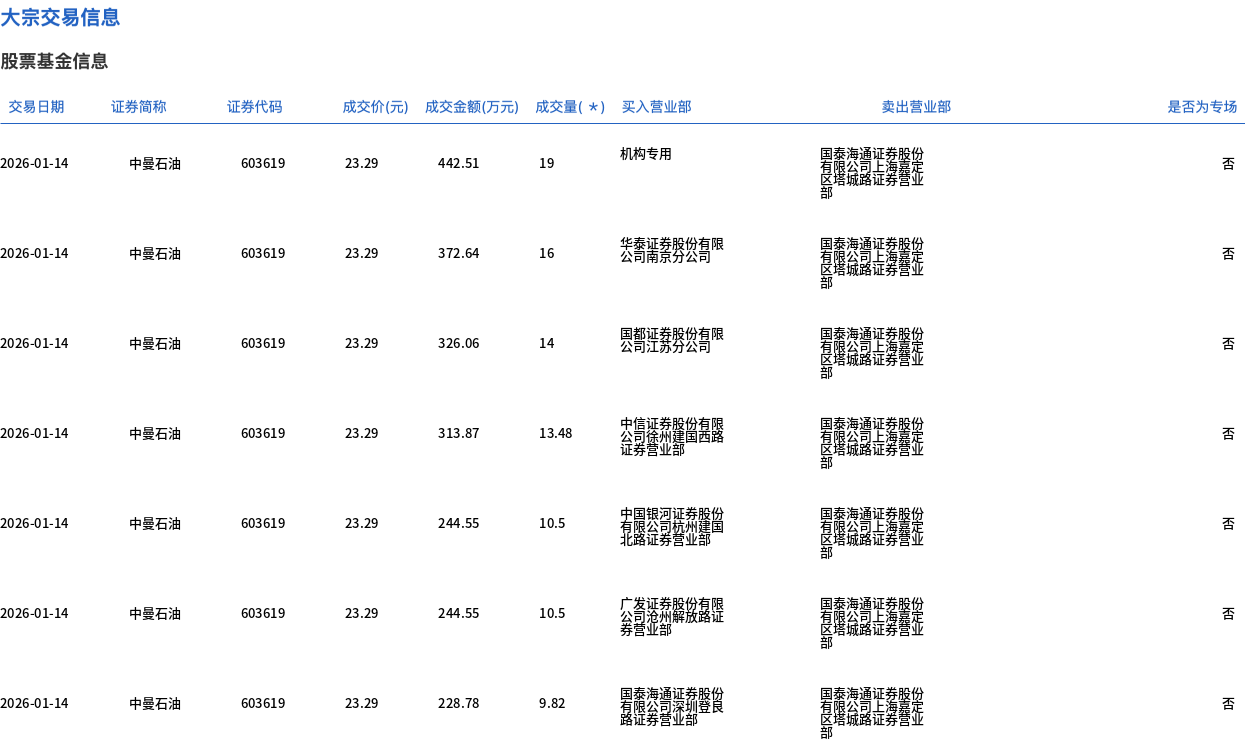Click seller branch in the 442.51 row
1245x754 pixels.
[x=872, y=174]
